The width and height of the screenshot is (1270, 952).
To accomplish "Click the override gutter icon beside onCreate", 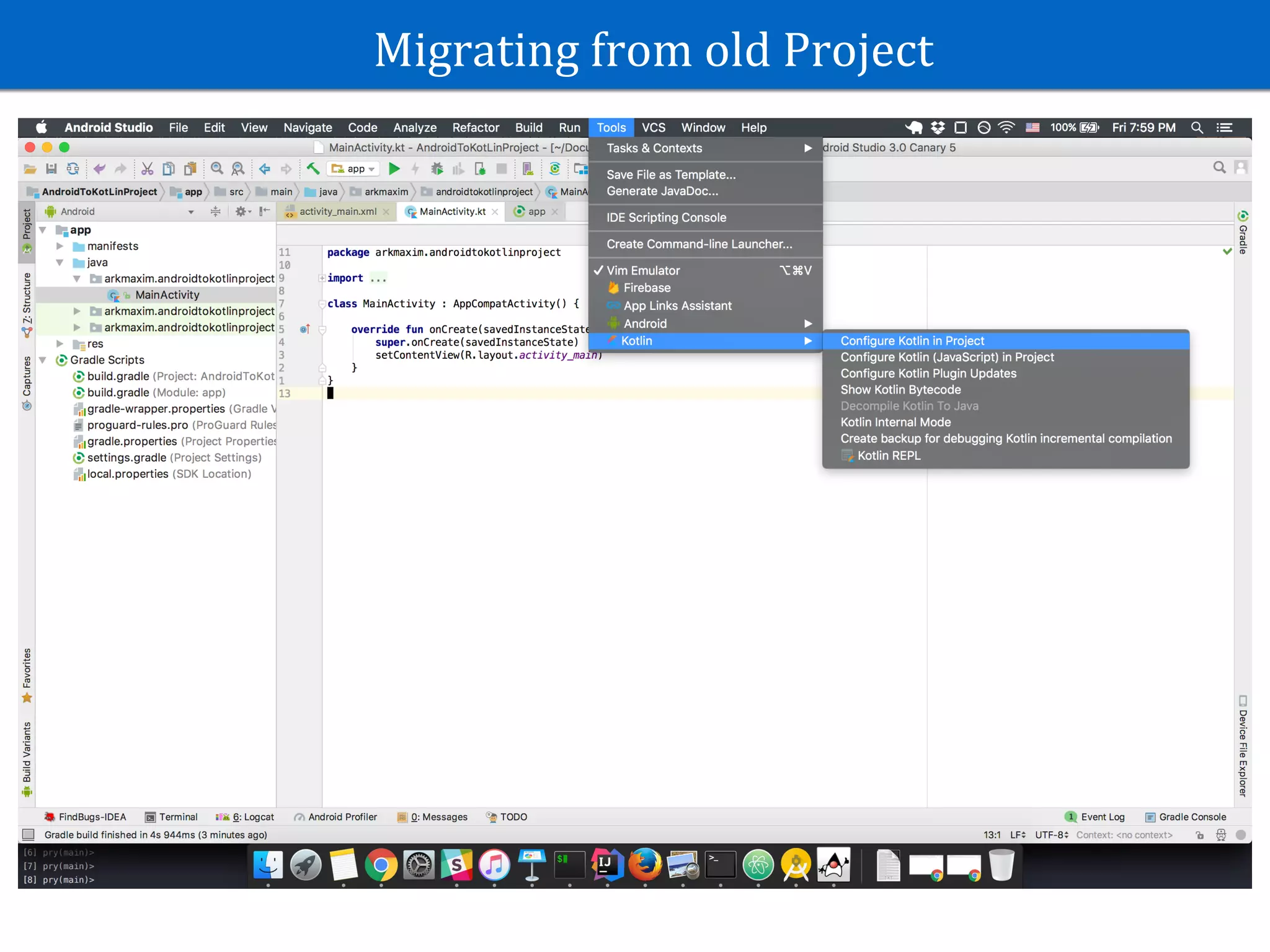I will pyautogui.click(x=304, y=329).
